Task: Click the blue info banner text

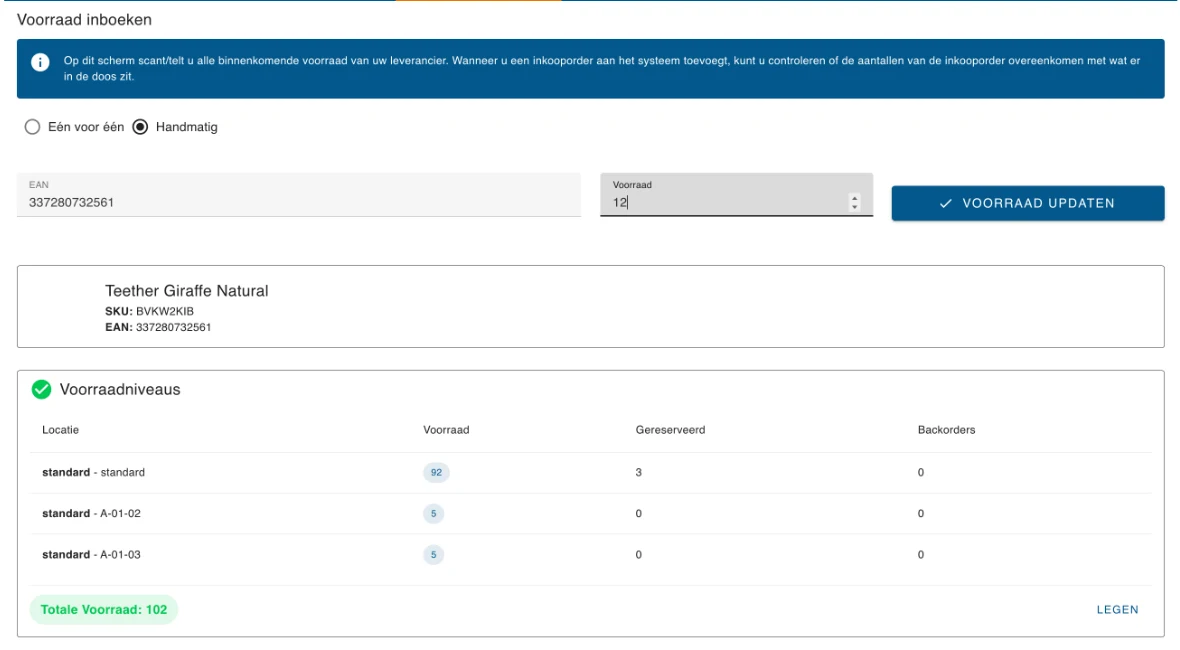Action: tap(602, 68)
